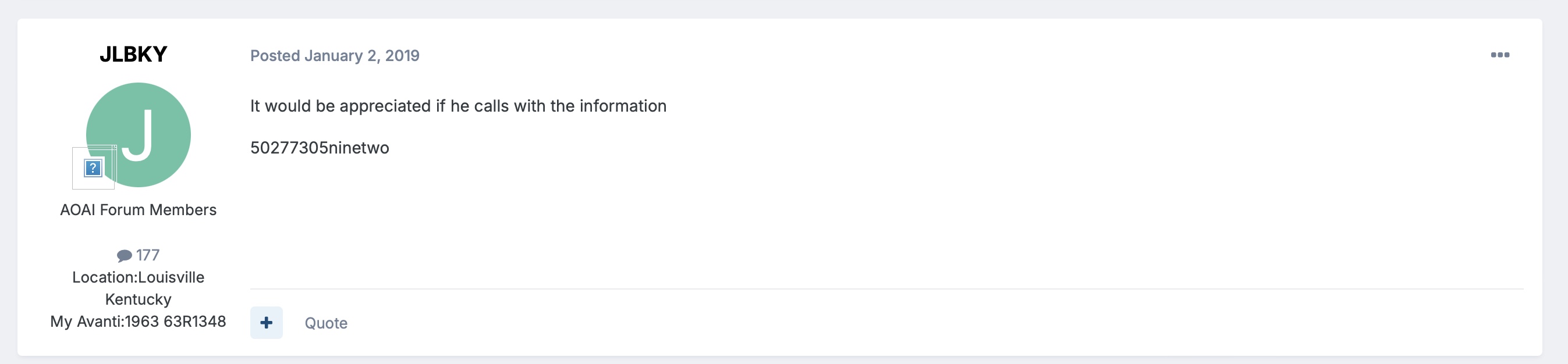Click the plus MultiQuote button

click(266, 323)
